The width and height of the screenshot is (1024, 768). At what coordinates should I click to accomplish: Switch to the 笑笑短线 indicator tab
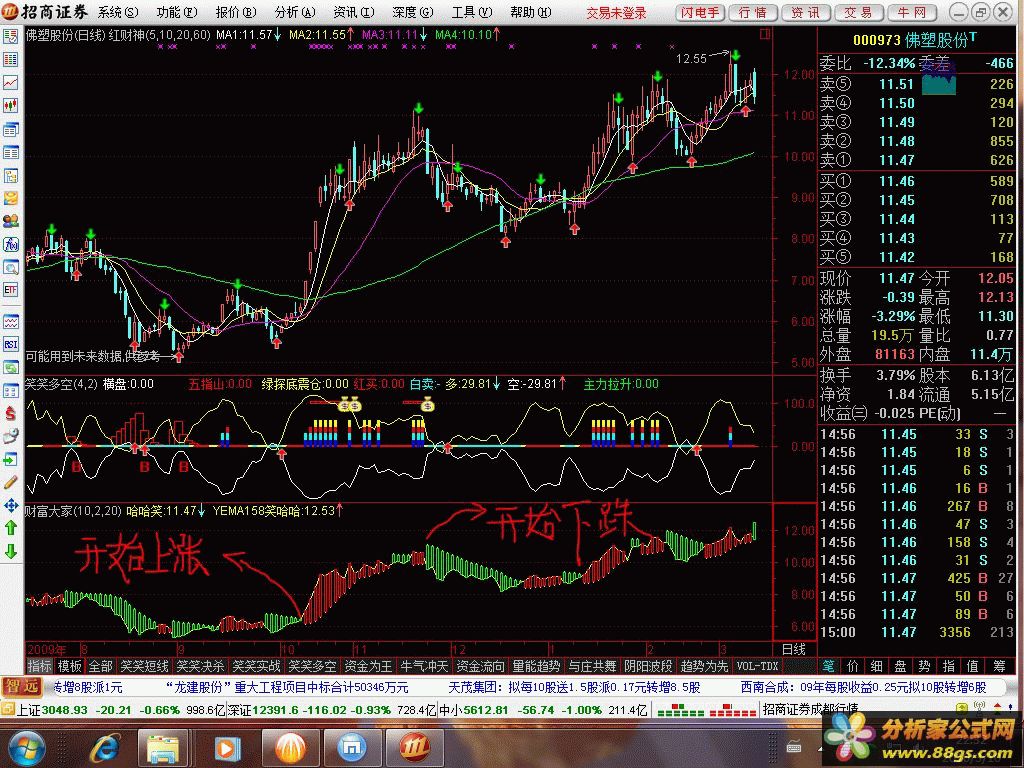pyautogui.click(x=144, y=666)
